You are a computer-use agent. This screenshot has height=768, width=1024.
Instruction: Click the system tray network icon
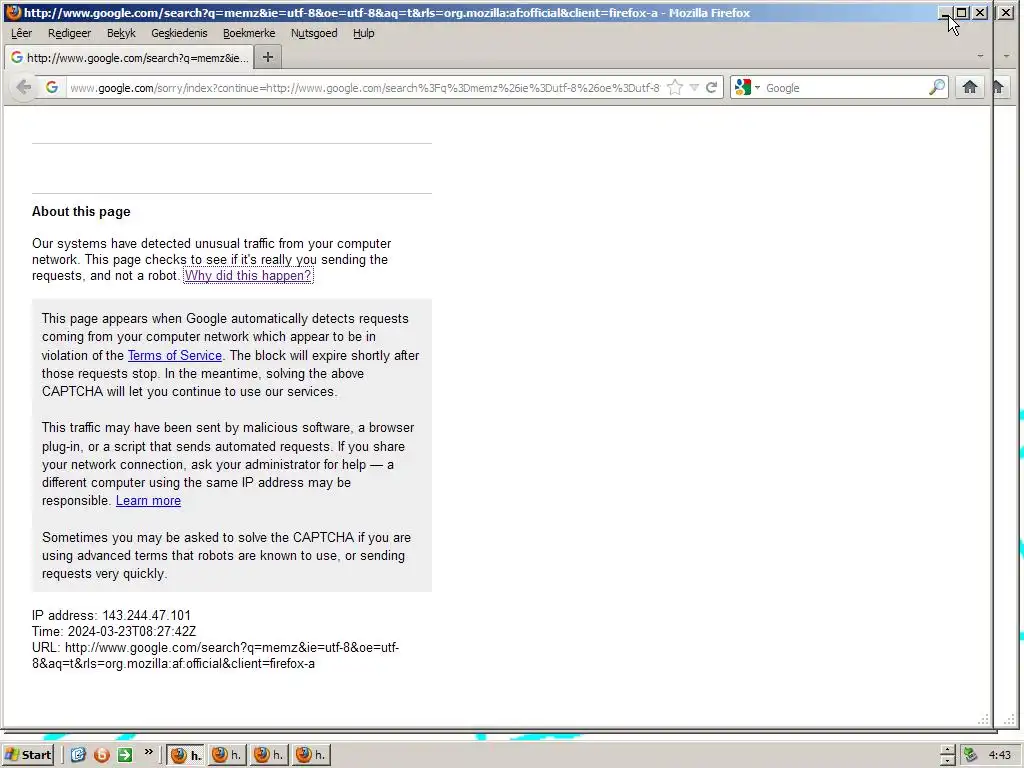(x=970, y=755)
